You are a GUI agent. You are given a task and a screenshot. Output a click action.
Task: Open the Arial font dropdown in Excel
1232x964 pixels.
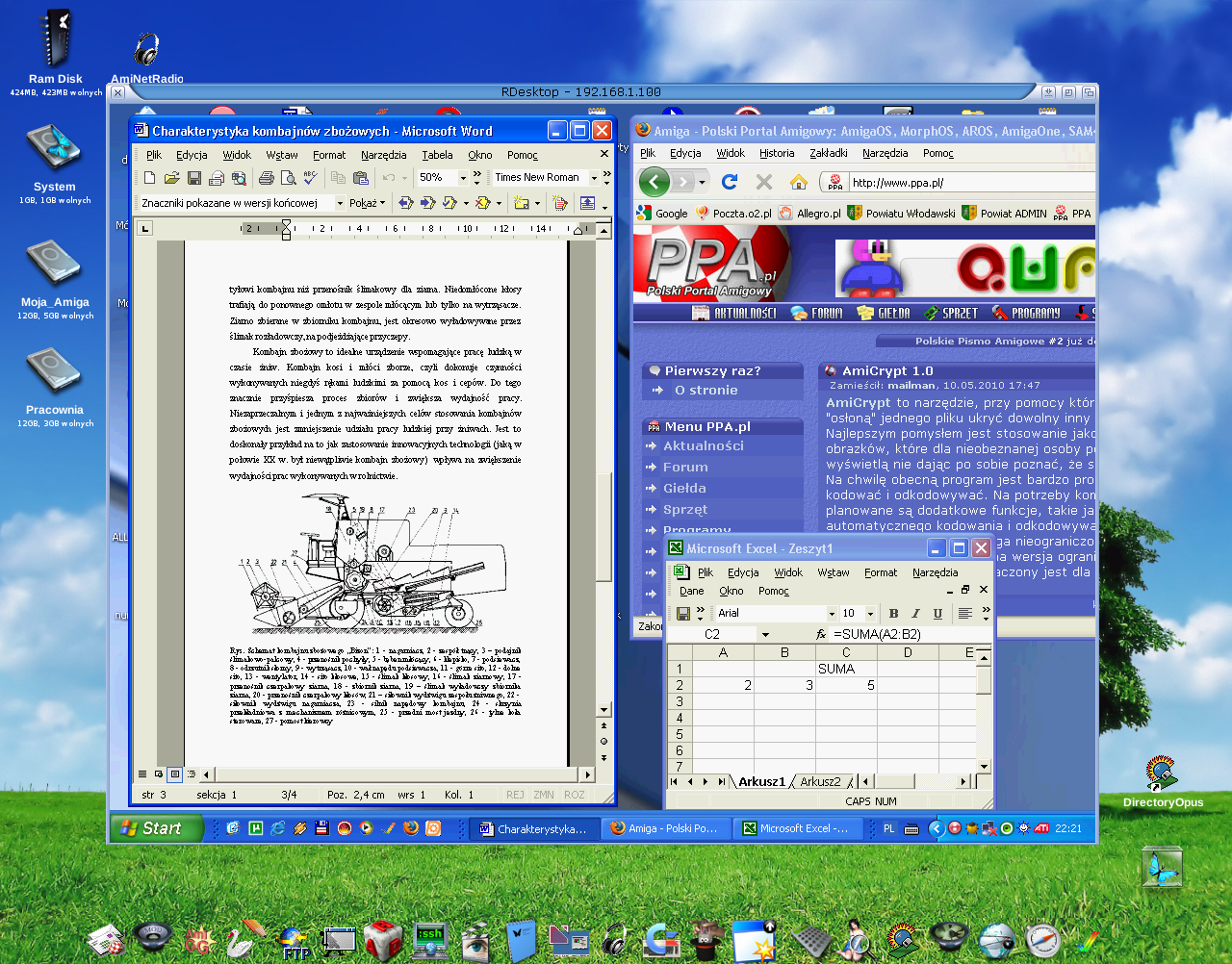point(832,613)
